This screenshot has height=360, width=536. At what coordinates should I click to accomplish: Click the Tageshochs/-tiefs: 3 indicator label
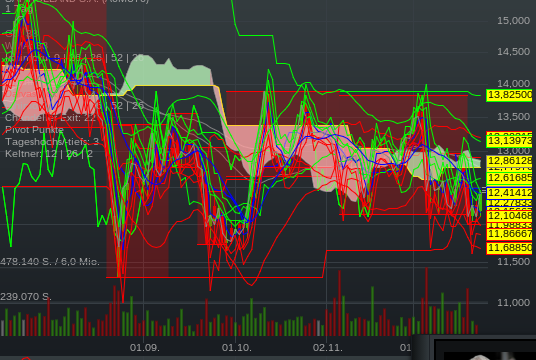point(52,142)
